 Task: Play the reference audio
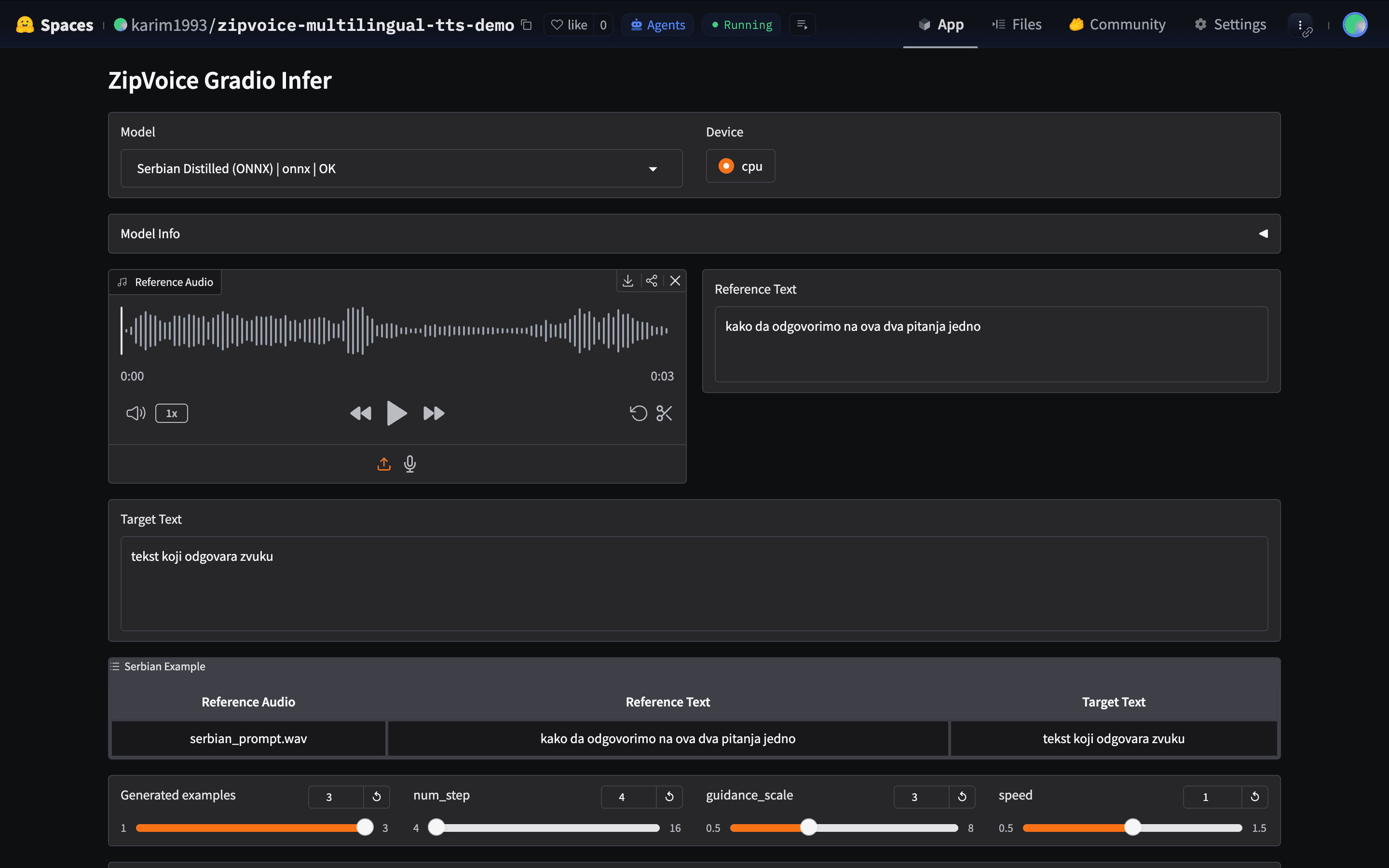pyautogui.click(x=396, y=413)
